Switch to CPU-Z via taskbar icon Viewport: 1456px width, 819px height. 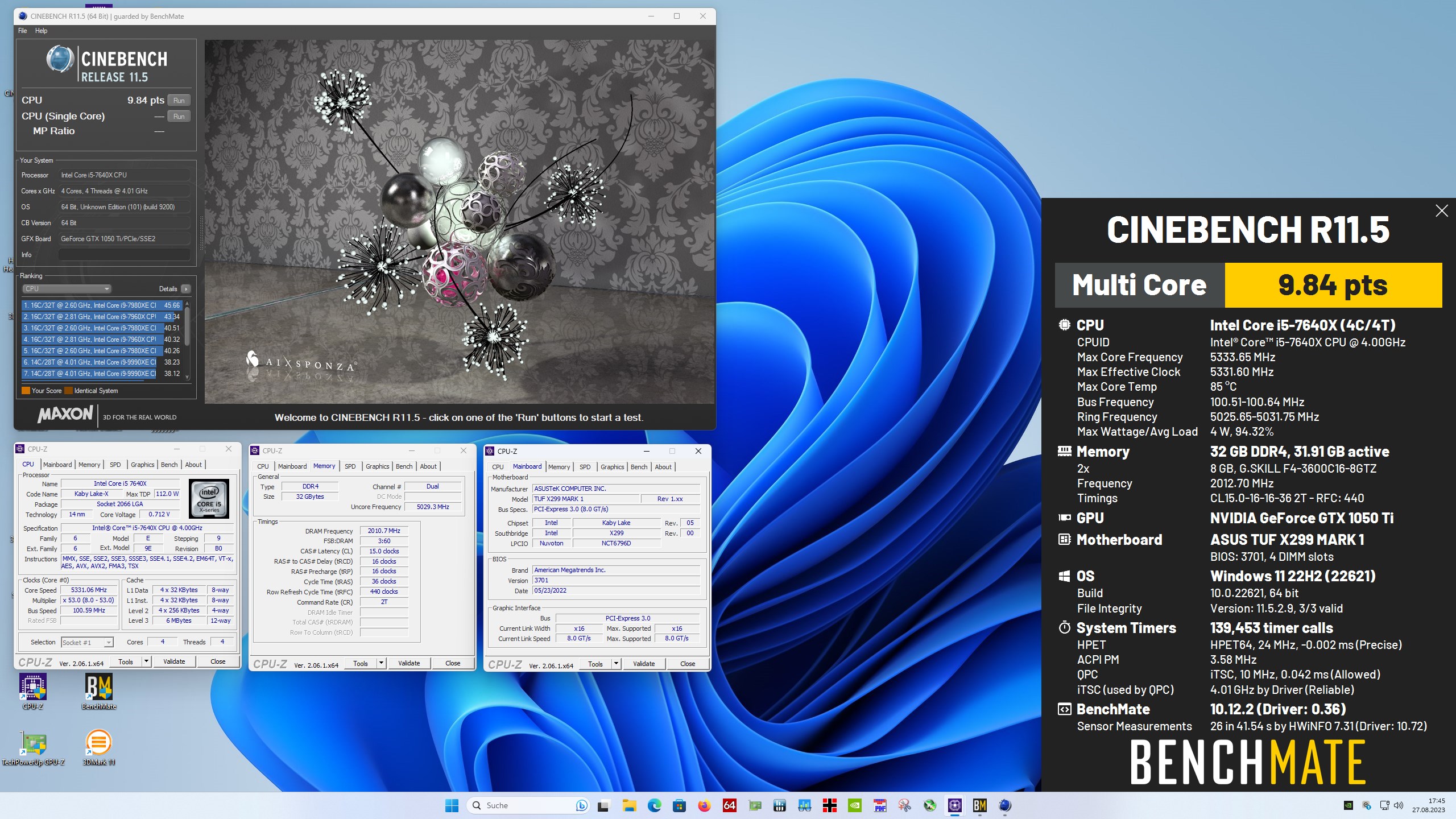[x=955, y=805]
